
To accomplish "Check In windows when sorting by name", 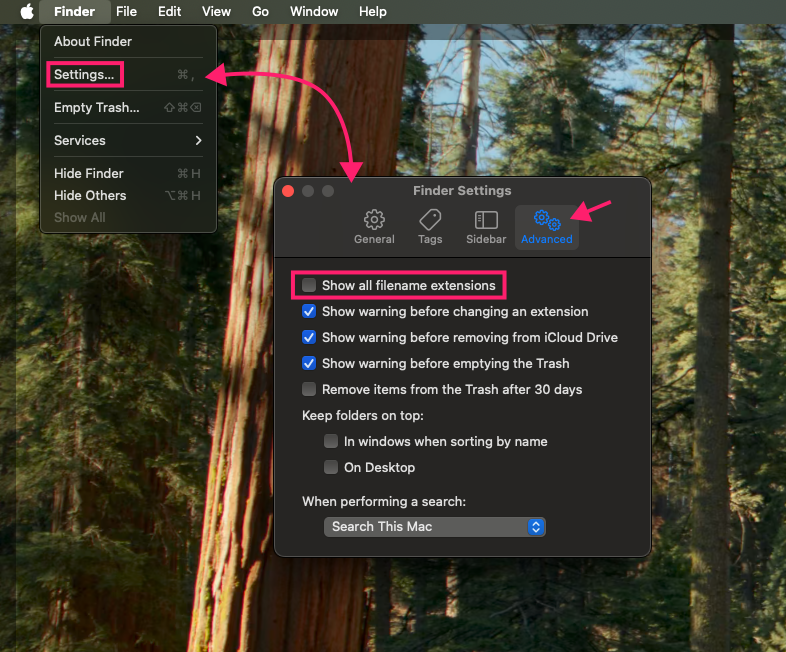I will pyautogui.click(x=331, y=442).
